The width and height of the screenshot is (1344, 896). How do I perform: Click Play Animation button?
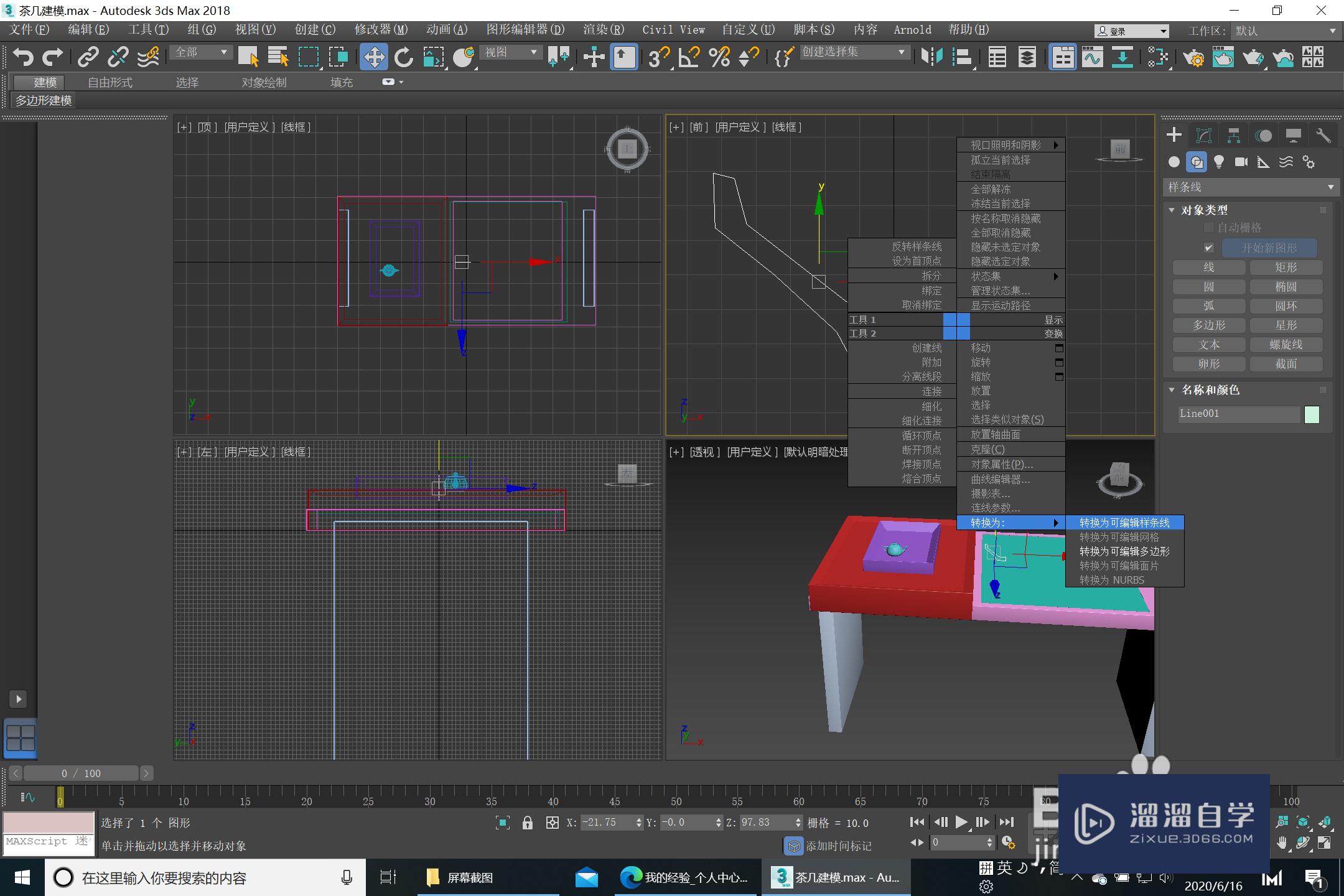961,822
